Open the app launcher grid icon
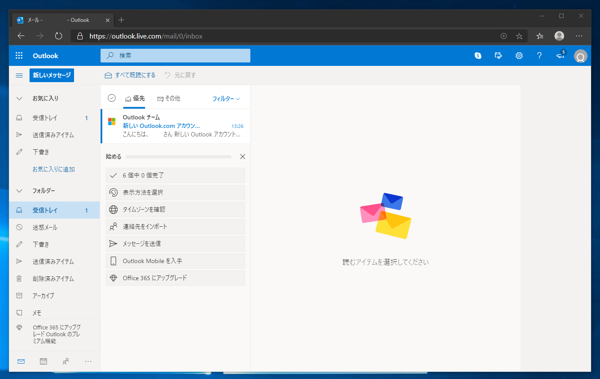 (x=19, y=56)
